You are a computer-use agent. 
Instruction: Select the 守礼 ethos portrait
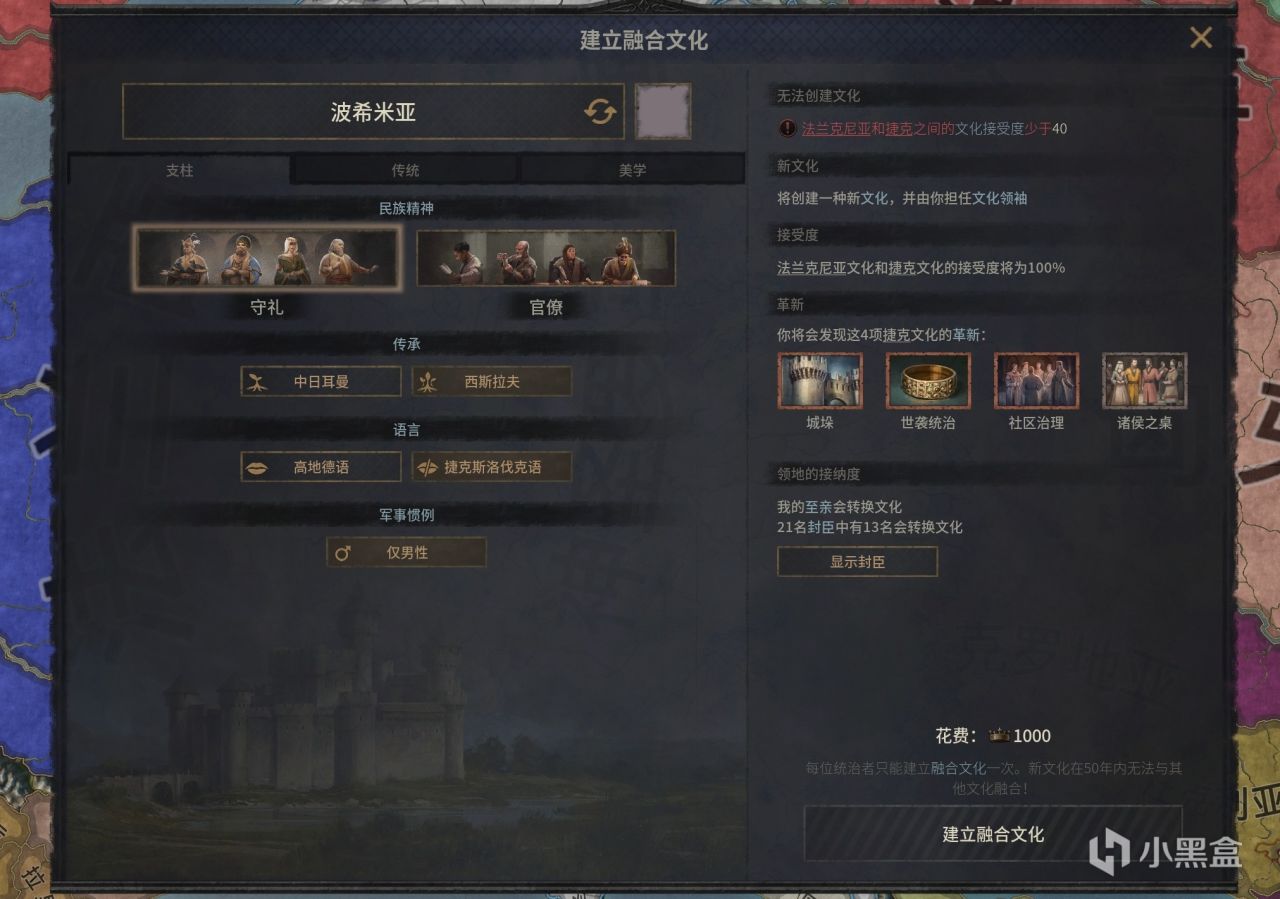[x=267, y=258]
